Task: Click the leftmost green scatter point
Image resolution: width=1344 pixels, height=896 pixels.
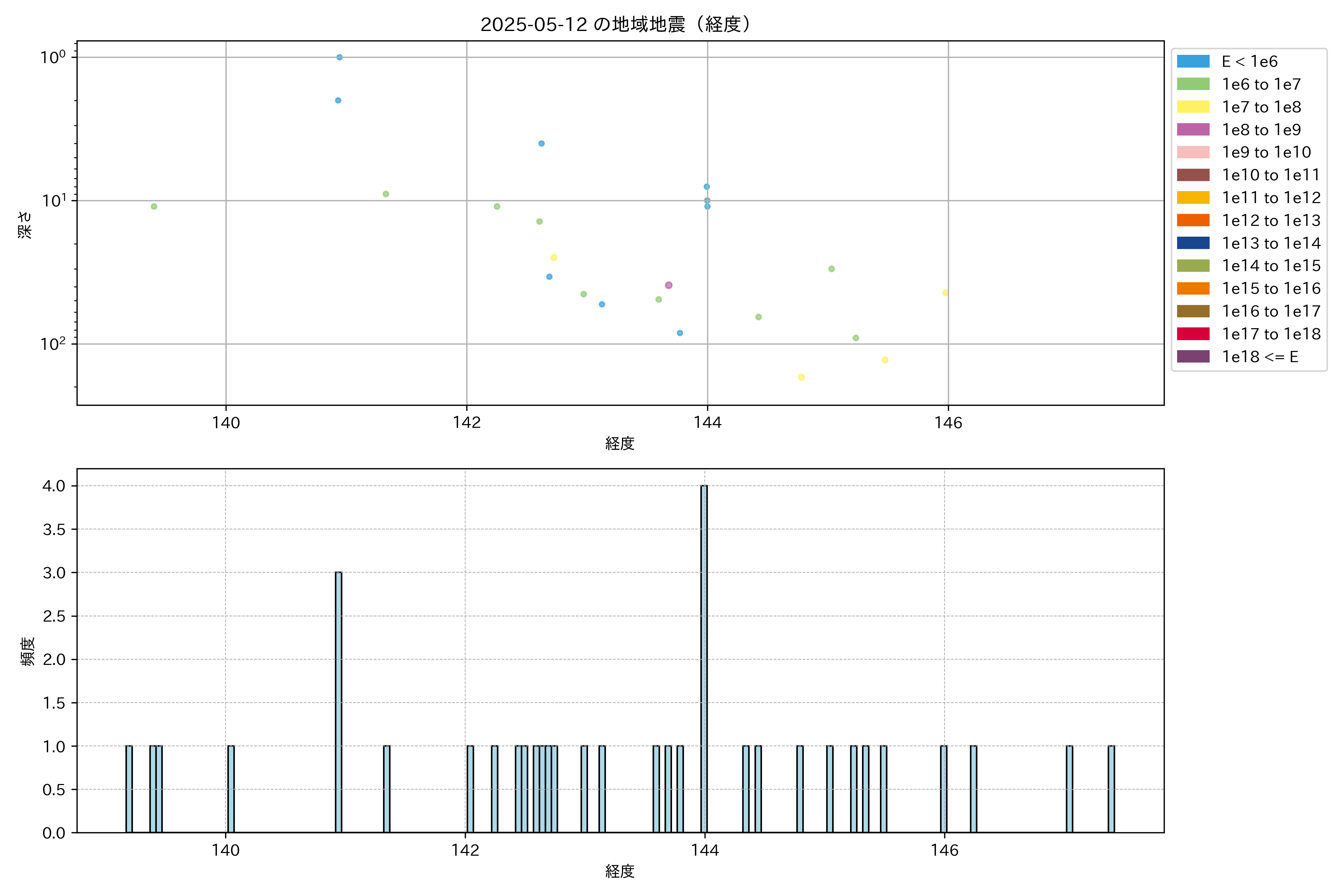Action: coord(154,206)
